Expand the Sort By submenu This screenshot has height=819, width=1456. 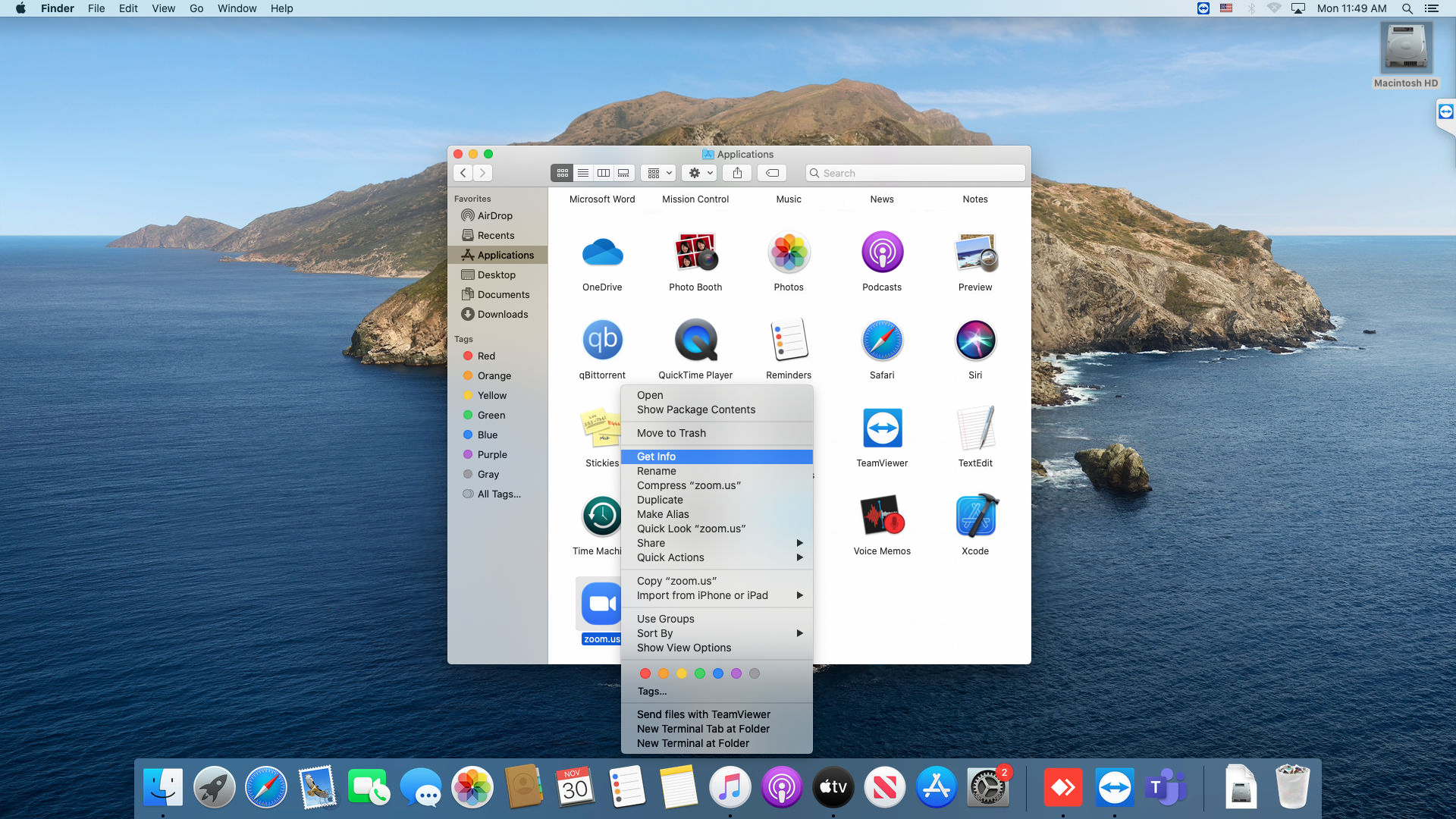pyautogui.click(x=717, y=633)
